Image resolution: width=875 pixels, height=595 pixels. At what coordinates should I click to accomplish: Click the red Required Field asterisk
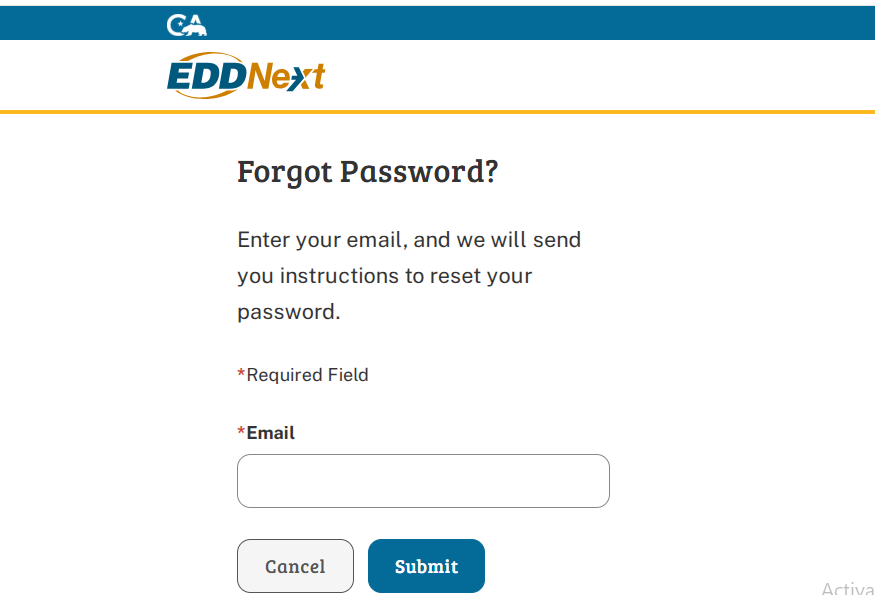[x=240, y=373]
